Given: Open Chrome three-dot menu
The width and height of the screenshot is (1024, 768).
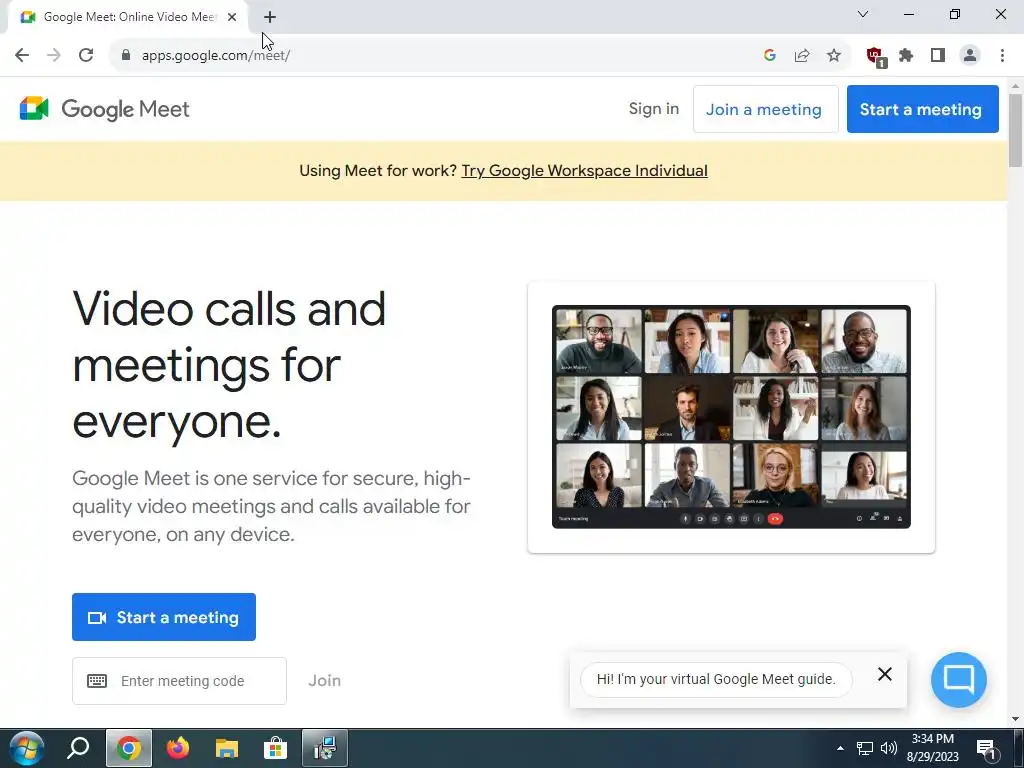Looking at the screenshot, I should click(1002, 56).
